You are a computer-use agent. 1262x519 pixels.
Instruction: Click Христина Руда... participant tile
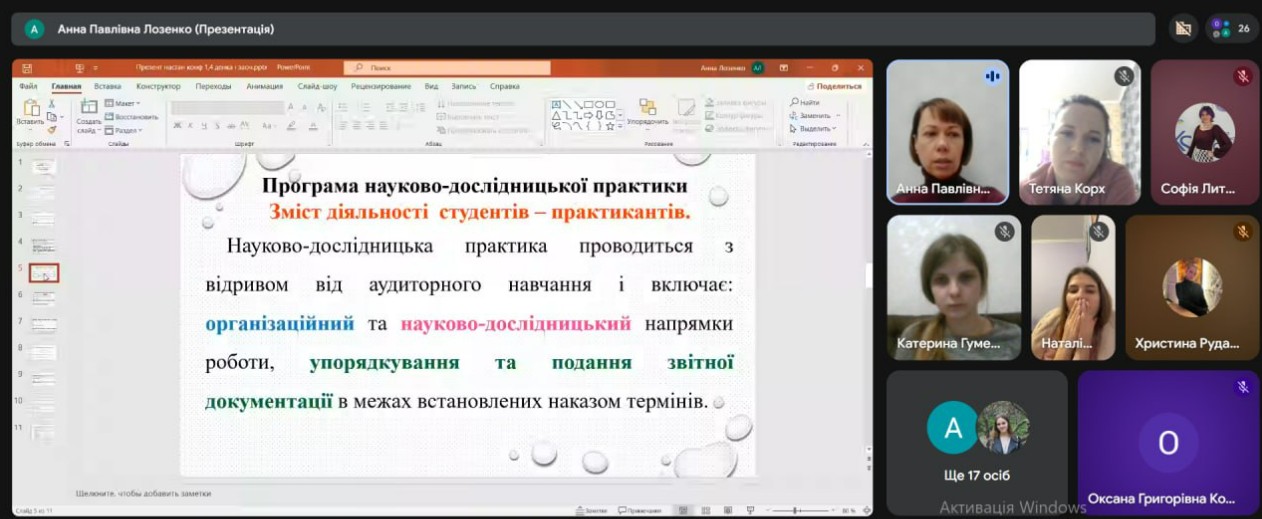(x=1192, y=288)
